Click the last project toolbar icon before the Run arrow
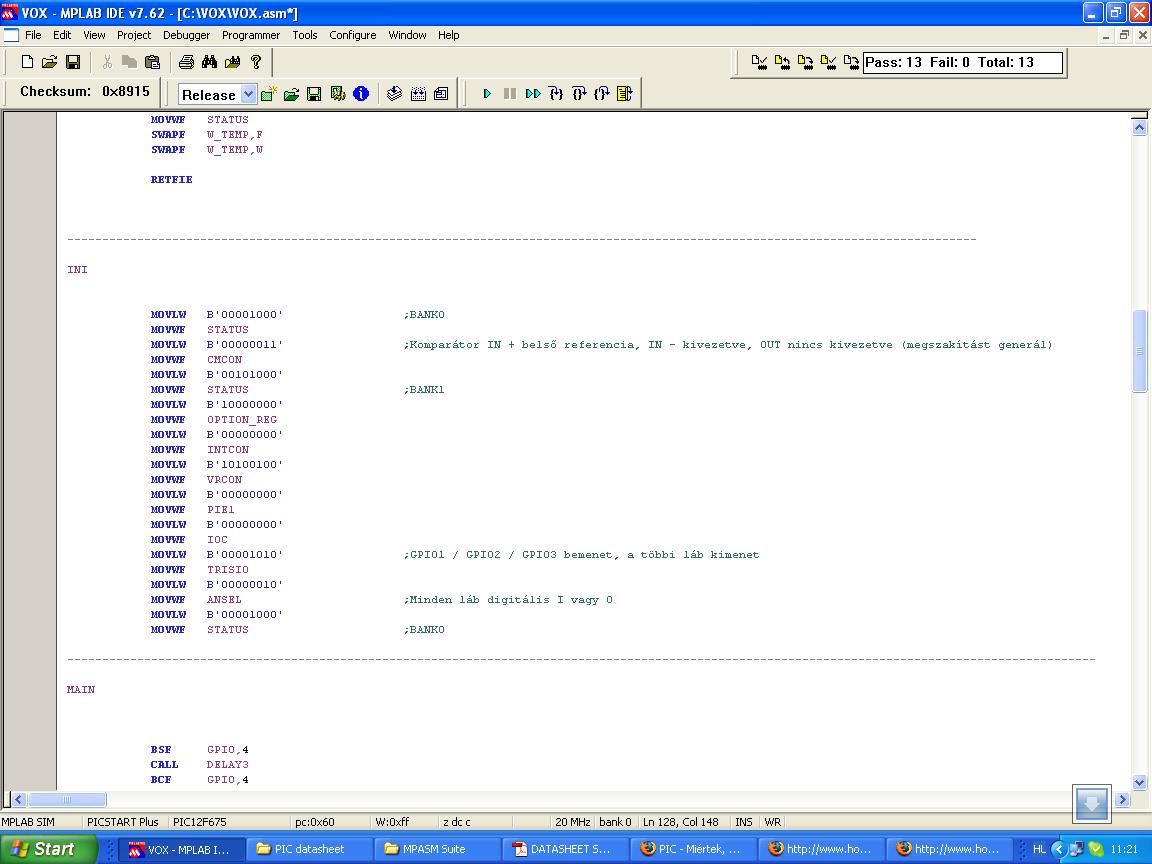The height and width of the screenshot is (864, 1152). 441,93
